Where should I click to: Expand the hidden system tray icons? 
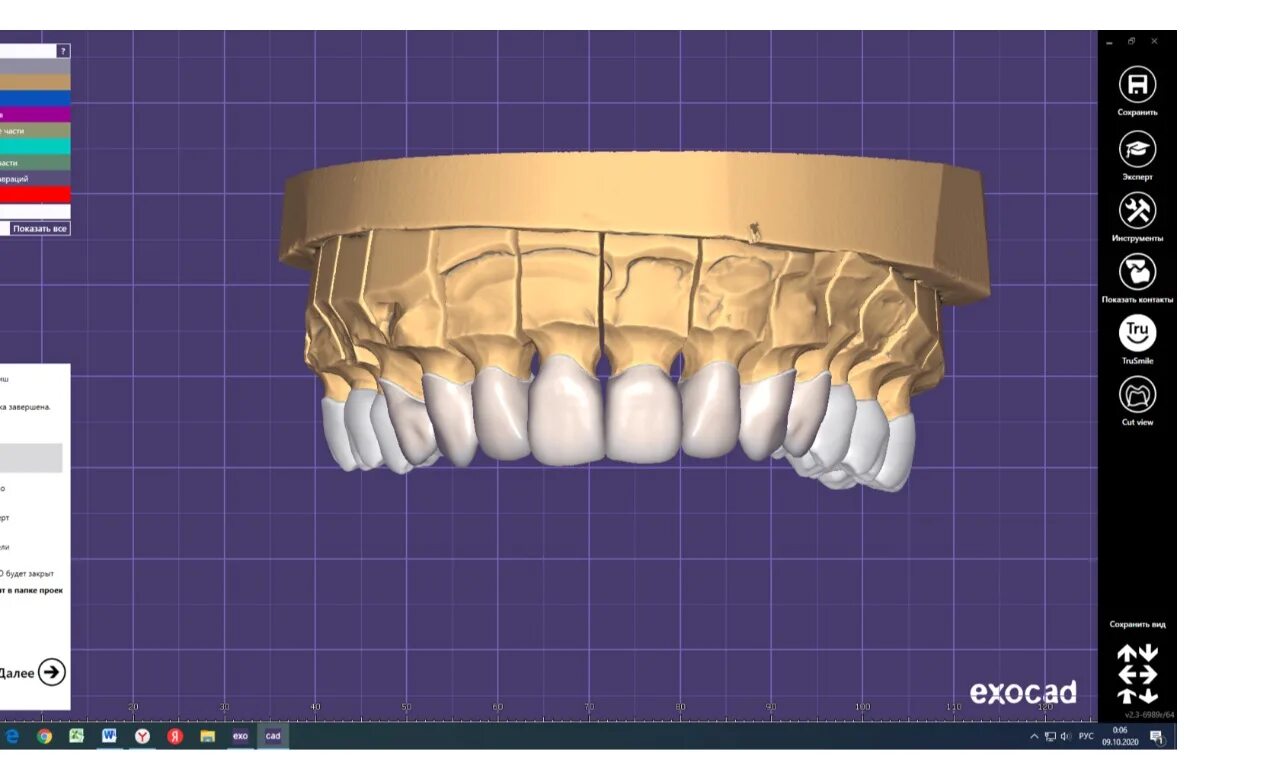1034,737
